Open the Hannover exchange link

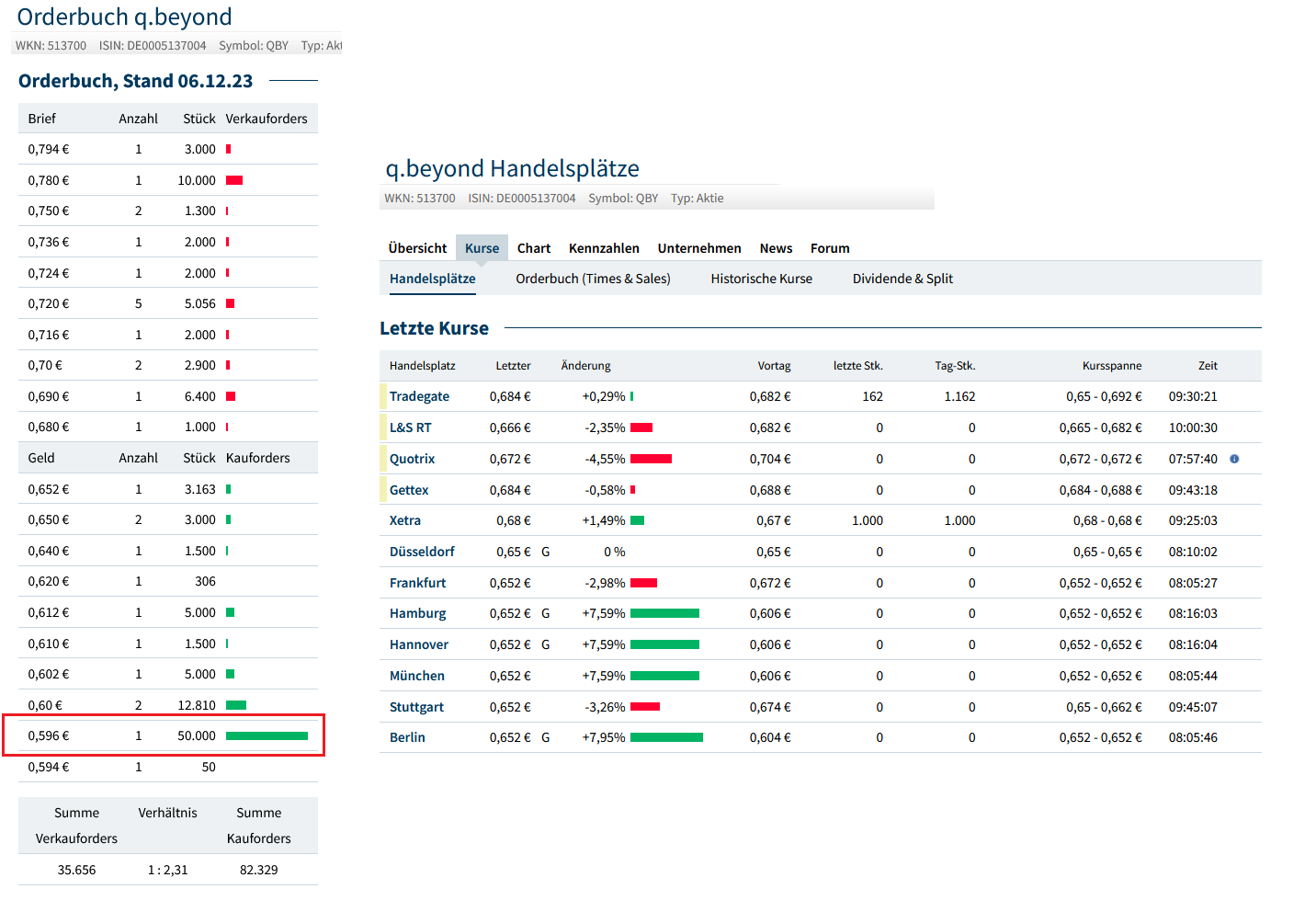(x=419, y=644)
